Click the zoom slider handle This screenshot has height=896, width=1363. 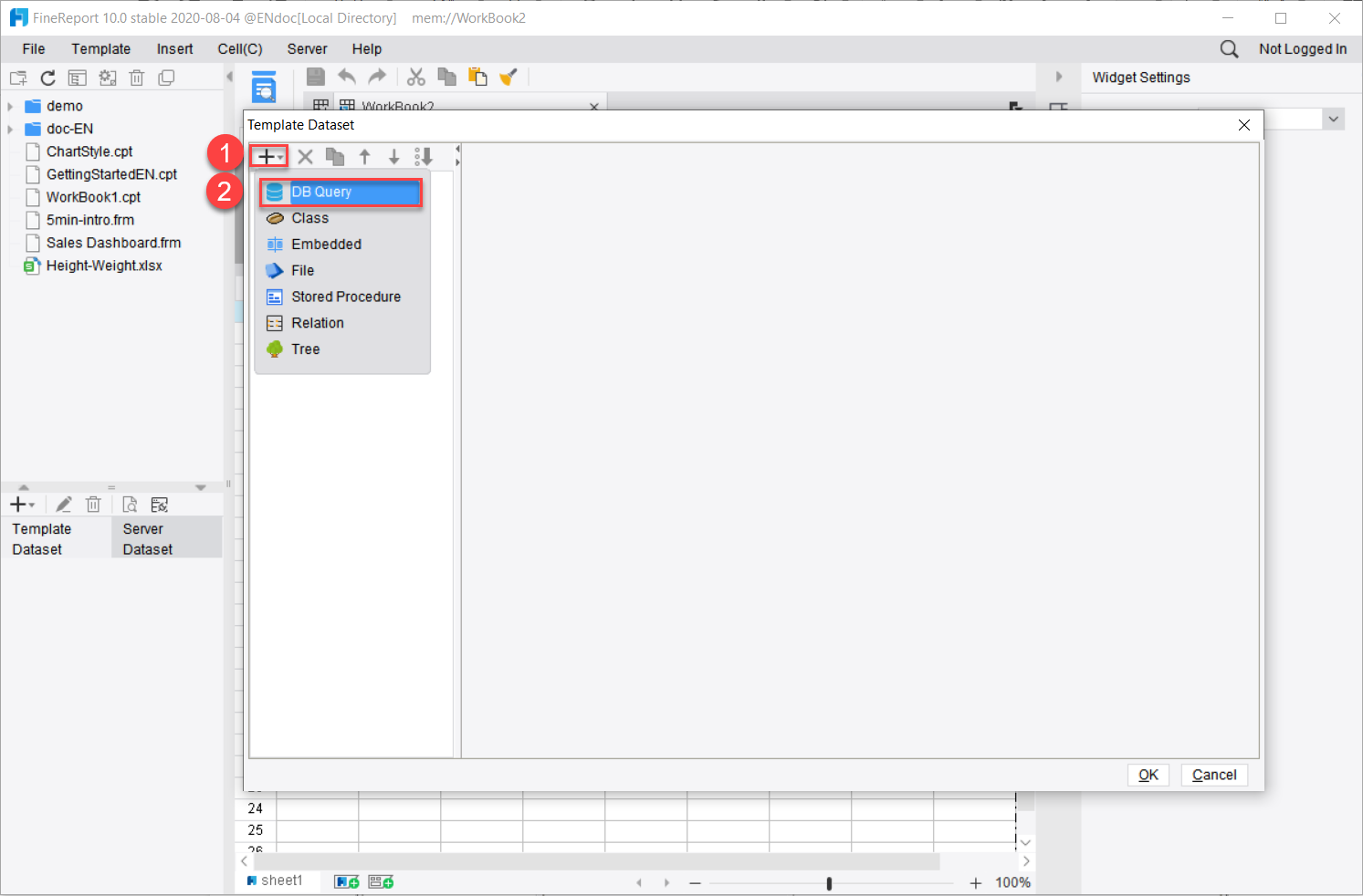(829, 883)
